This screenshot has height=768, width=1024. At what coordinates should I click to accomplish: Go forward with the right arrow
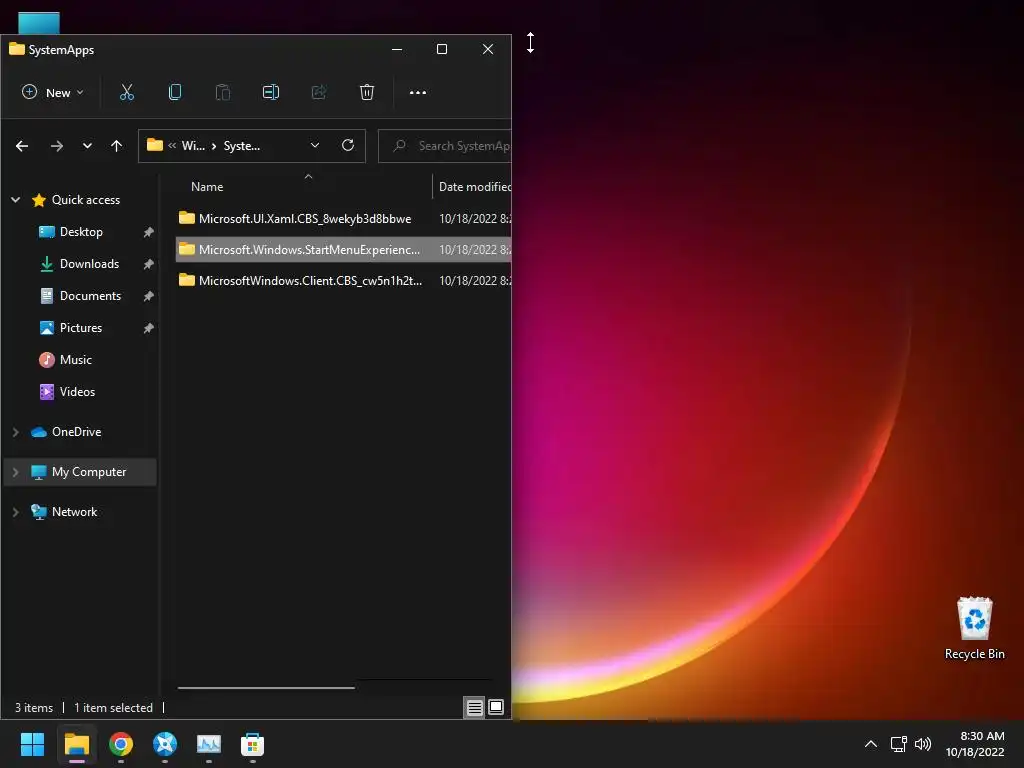[x=57, y=146]
